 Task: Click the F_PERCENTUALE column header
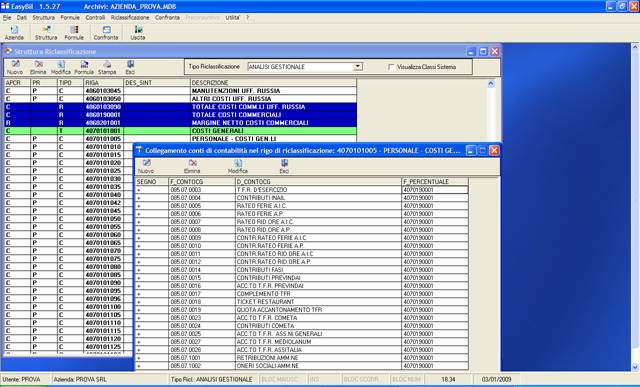[435, 182]
